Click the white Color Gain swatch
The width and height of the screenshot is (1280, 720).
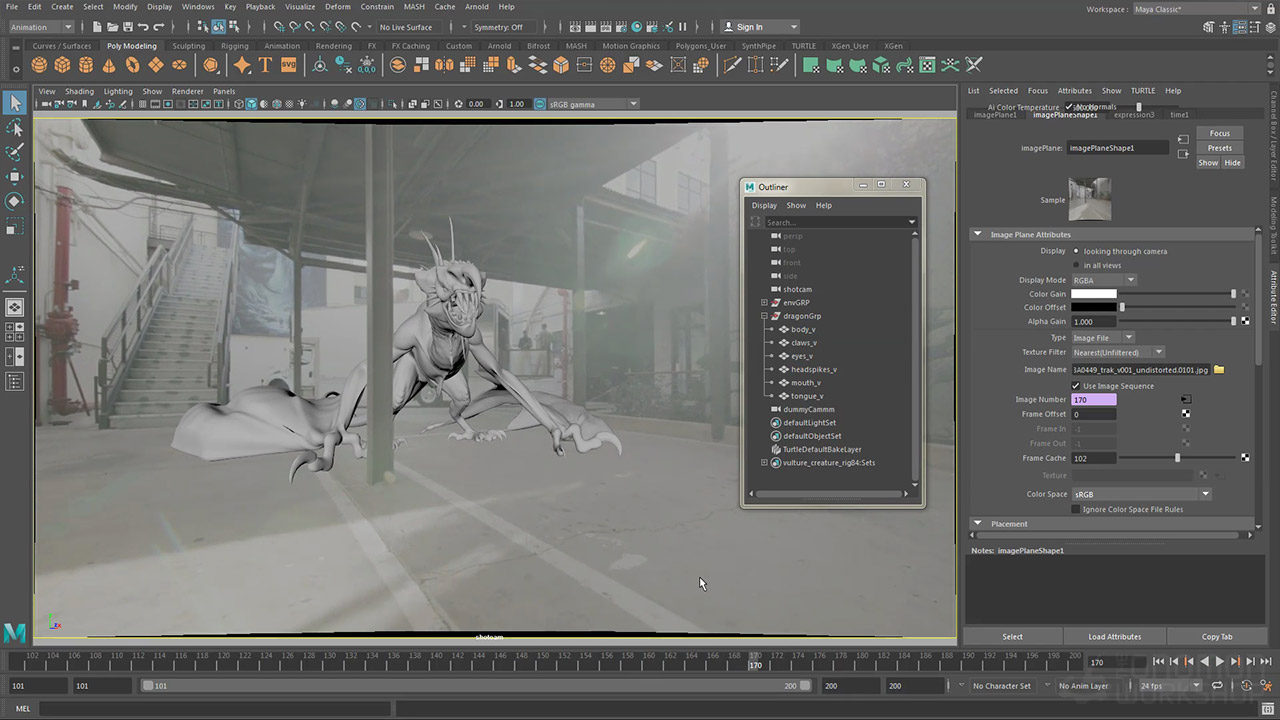coord(1093,294)
